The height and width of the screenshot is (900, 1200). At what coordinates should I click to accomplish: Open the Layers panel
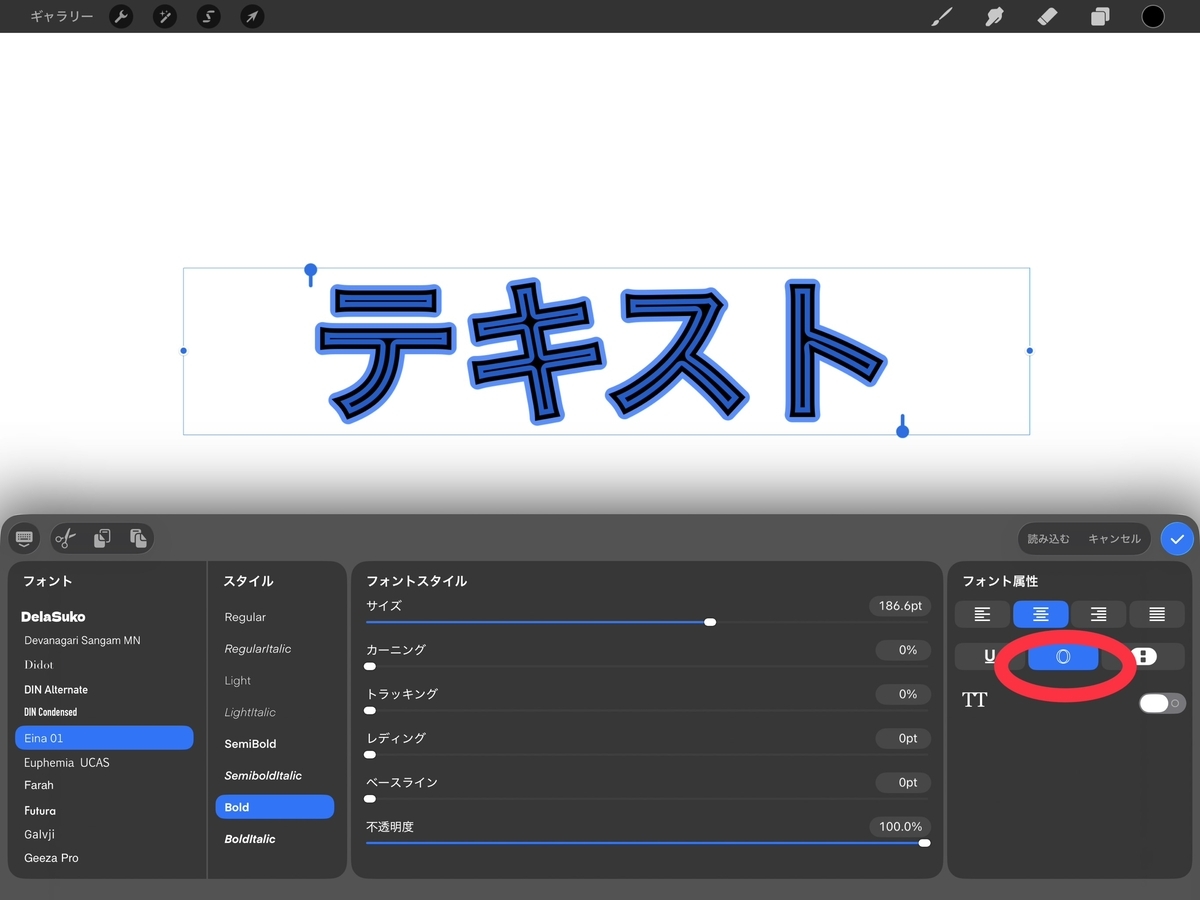click(1100, 17)
